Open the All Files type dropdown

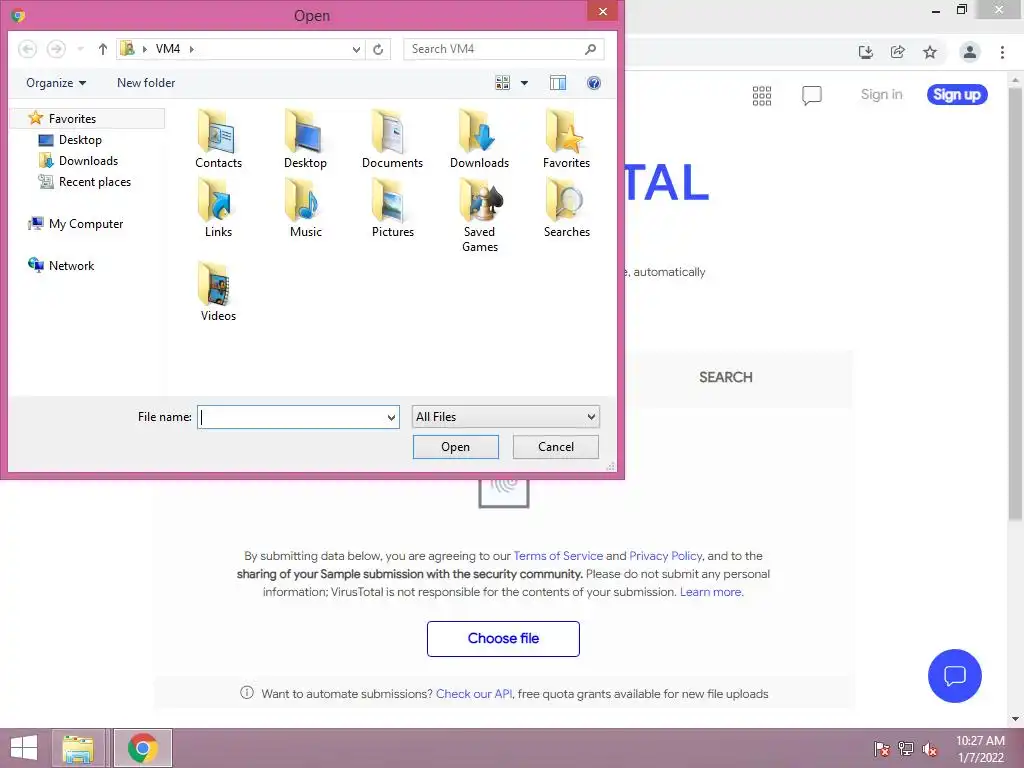point(505,417)
